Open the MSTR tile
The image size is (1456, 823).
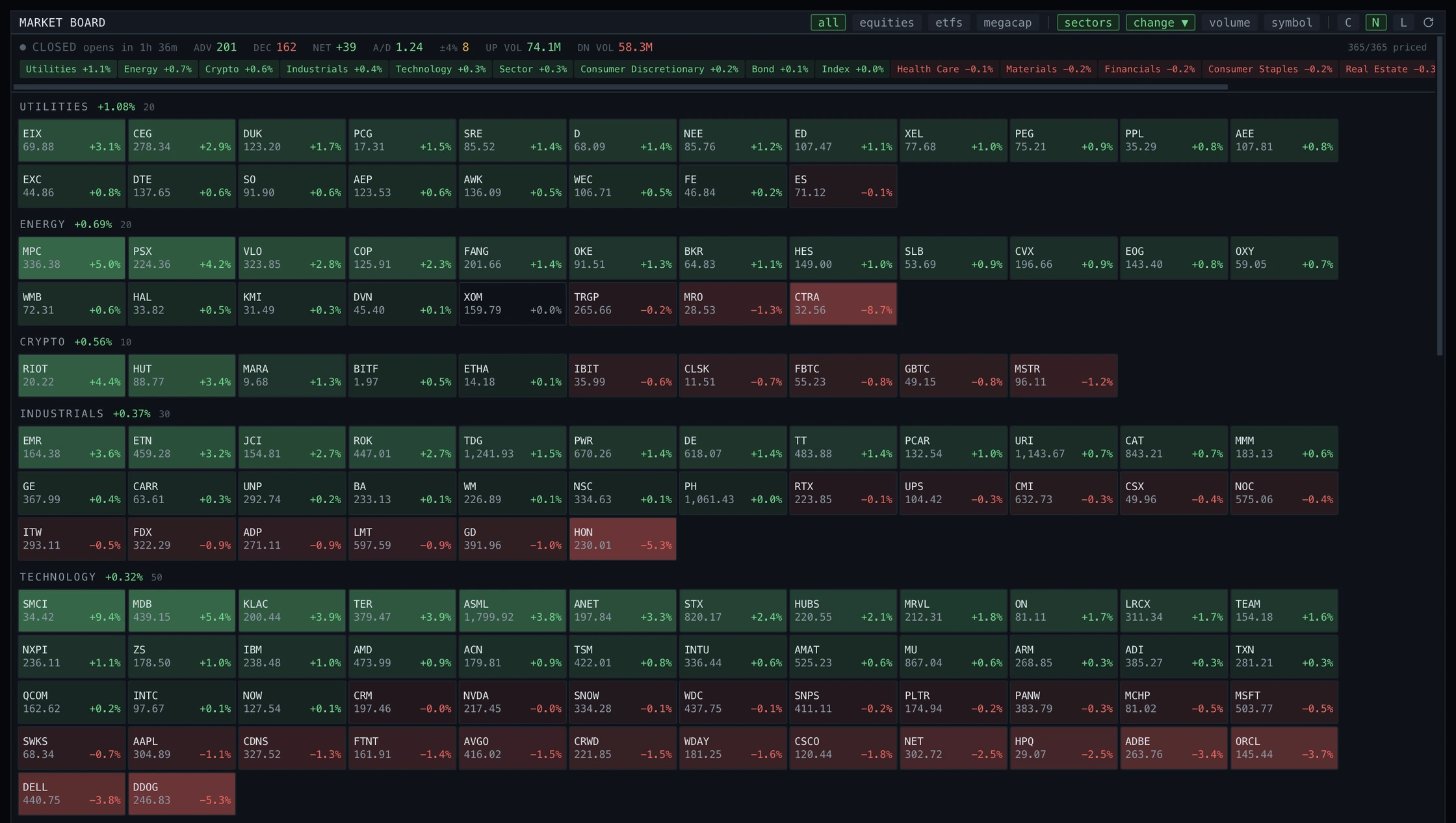[1063, 375]
